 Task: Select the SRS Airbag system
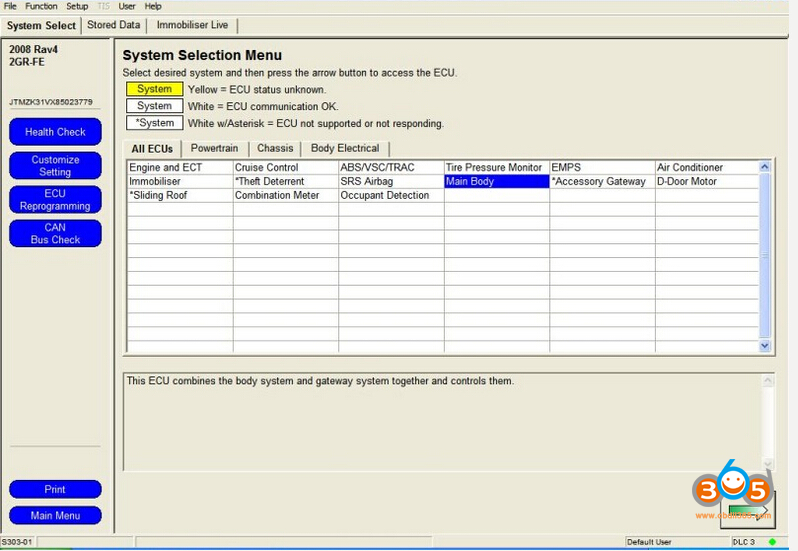[391, 181]
